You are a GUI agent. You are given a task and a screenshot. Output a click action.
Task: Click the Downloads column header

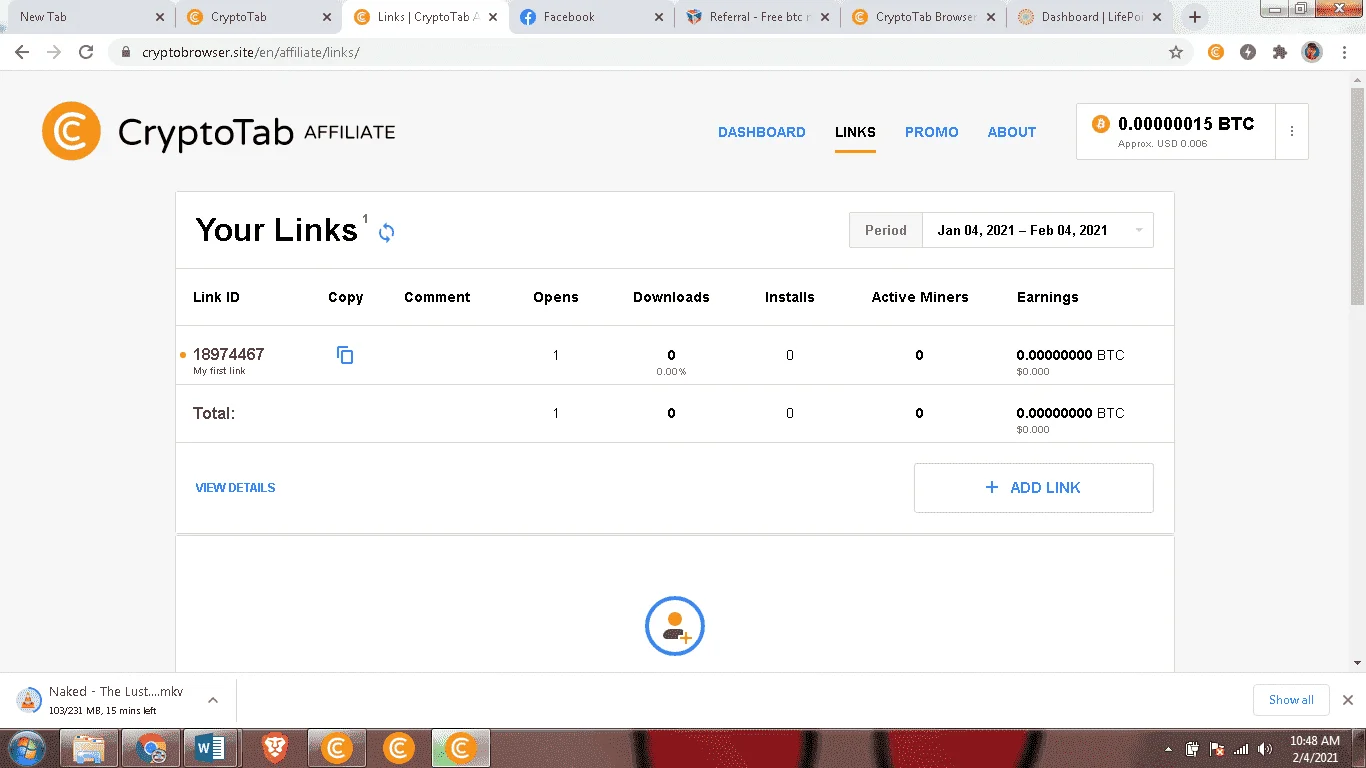click(671, 297)
